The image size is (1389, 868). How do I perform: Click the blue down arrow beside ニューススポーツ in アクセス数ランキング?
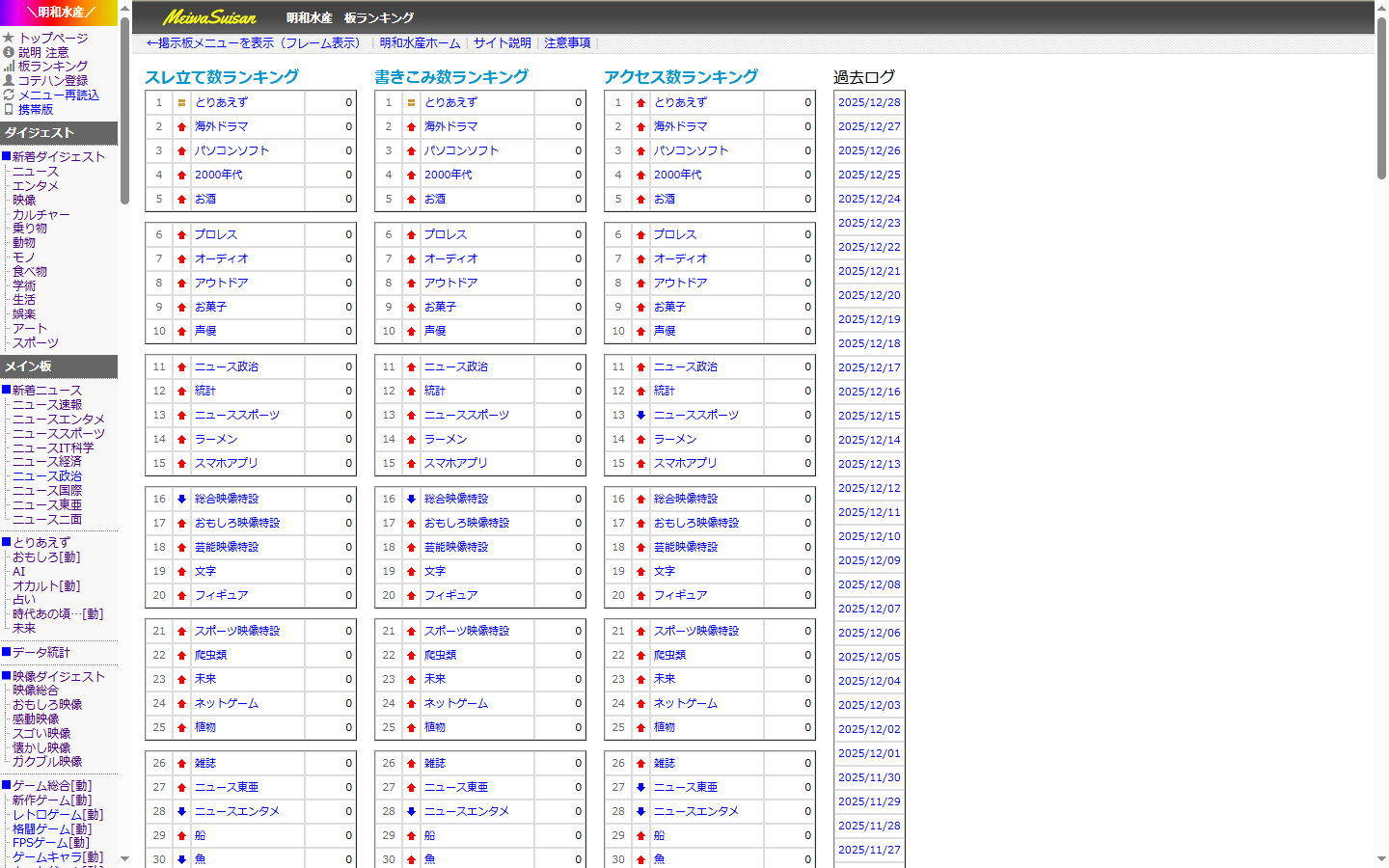[x=640, y=415]
